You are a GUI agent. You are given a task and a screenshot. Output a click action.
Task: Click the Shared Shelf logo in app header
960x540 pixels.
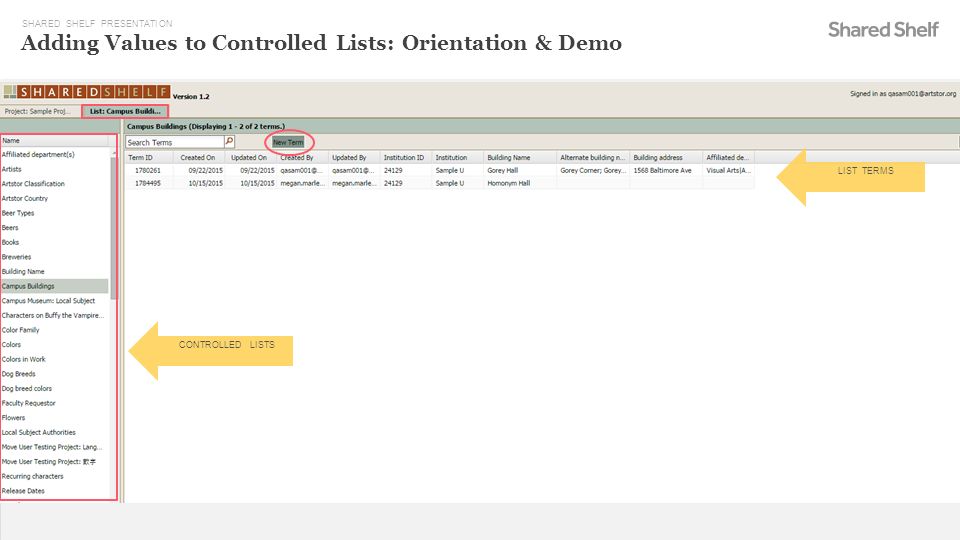coord(87,92)
